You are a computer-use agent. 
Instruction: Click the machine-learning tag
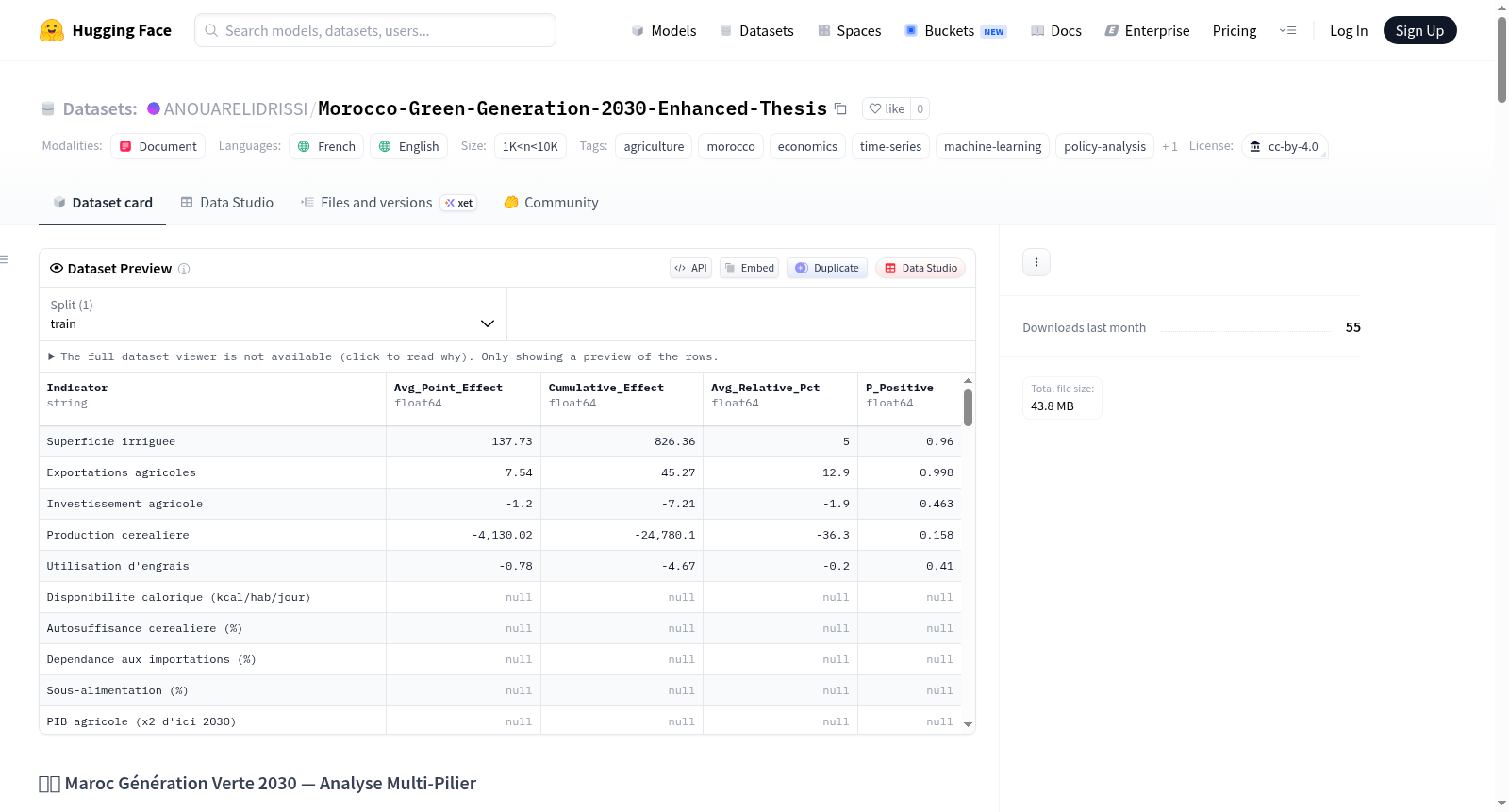pyautogui.click(x=992, y=146)
